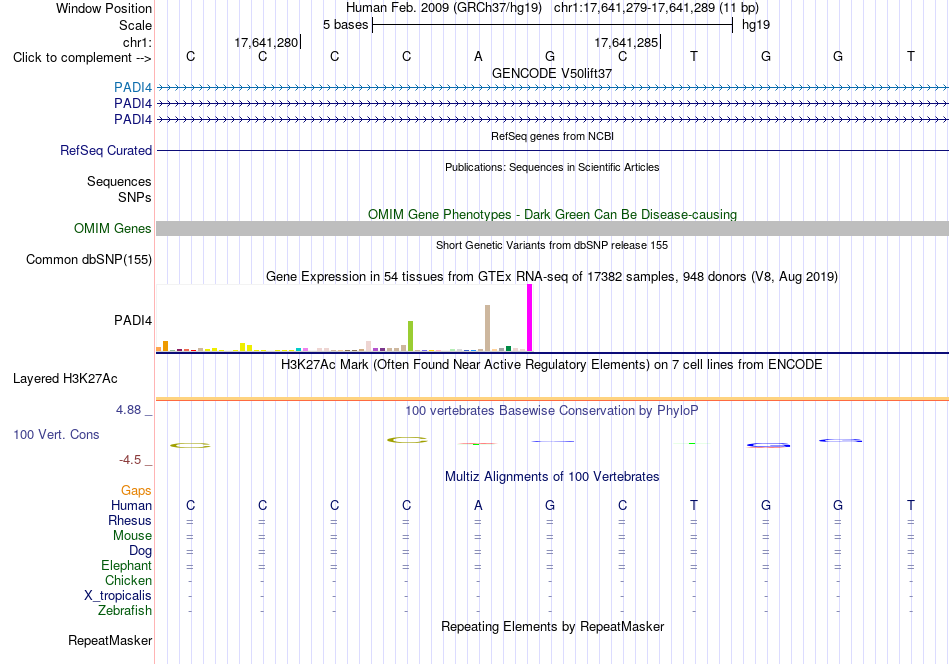
Task: Click the 'Mouse' species label
Action: pyautogui.click(x=132, y=536)
